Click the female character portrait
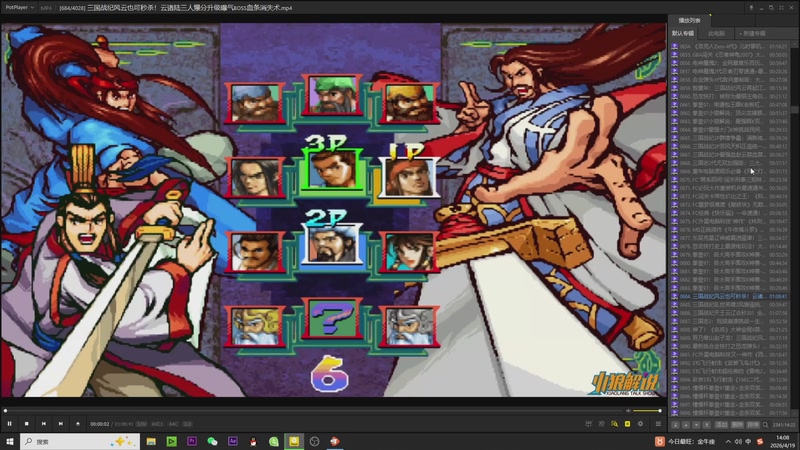 (x=409, y=252)
